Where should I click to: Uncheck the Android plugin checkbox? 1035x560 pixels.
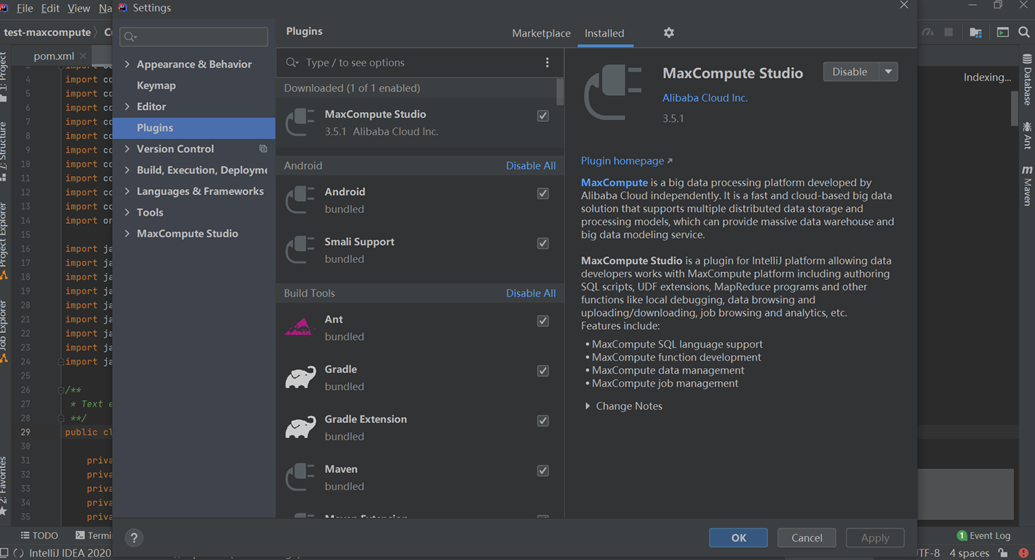543,193
